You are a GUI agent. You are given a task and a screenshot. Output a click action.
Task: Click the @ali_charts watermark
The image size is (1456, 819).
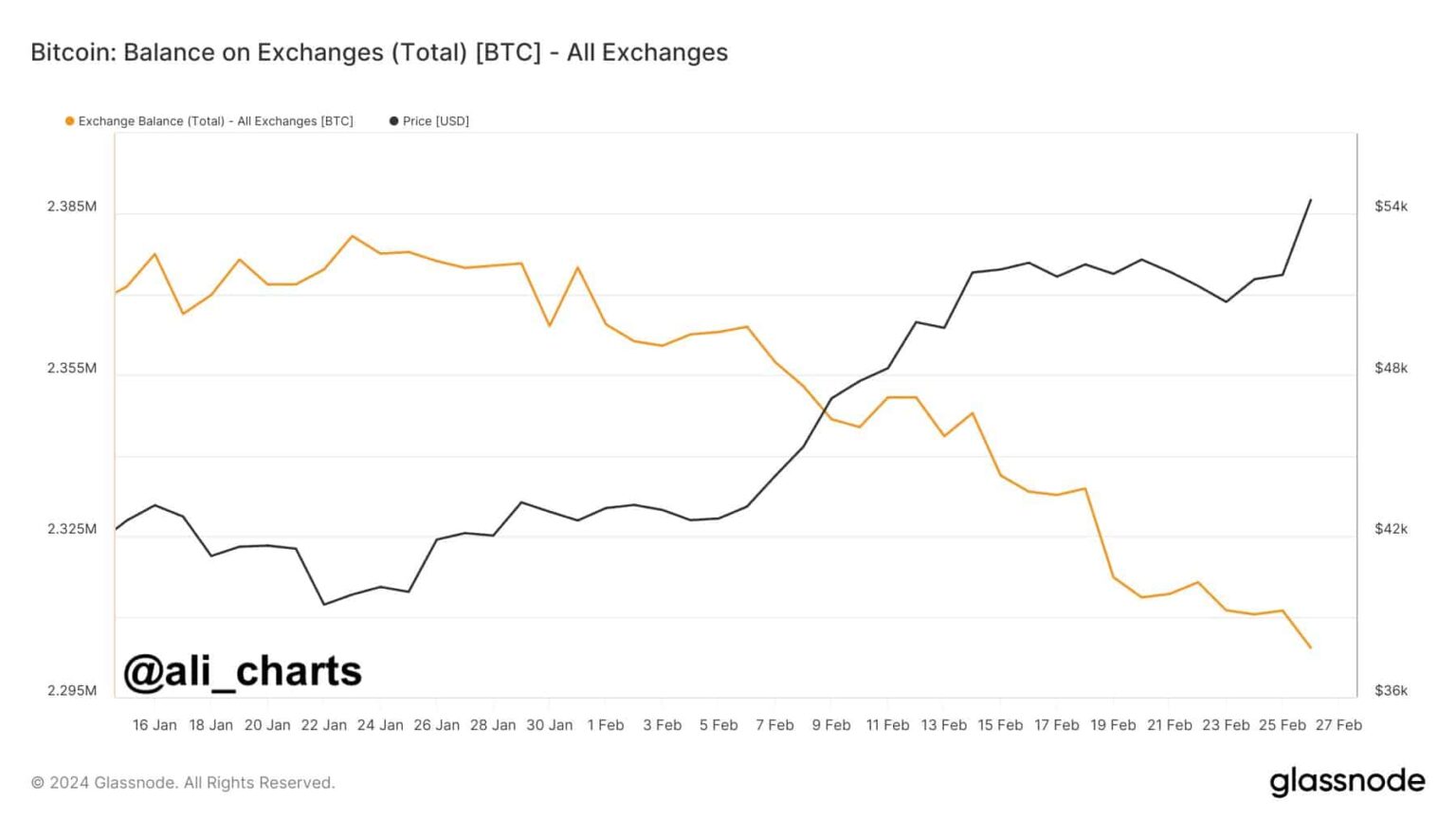coord(243,671)
